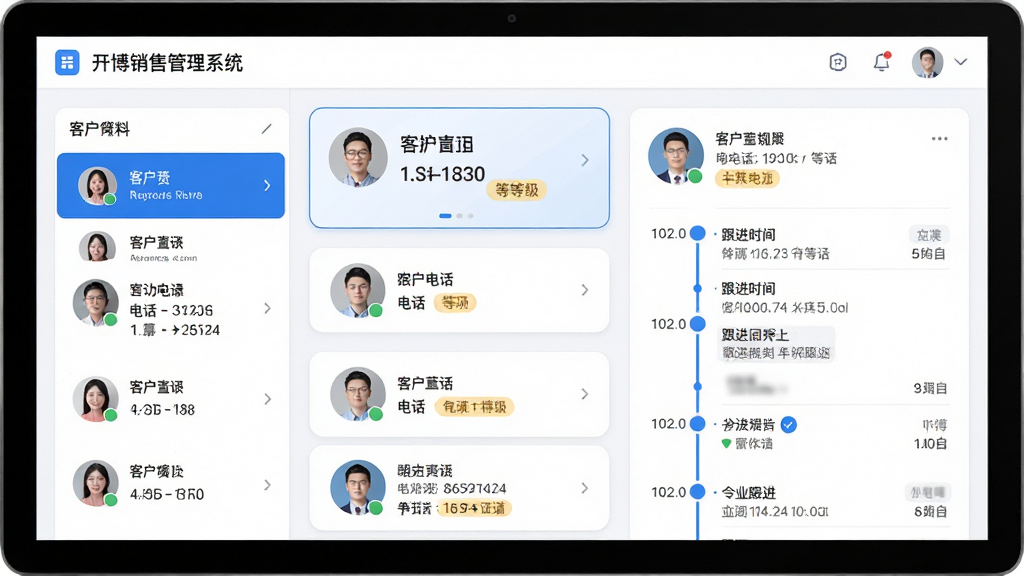Click the yellow 169 tag on bottom card
Viewport: 1024px width, 576px height.
(474, 508)
